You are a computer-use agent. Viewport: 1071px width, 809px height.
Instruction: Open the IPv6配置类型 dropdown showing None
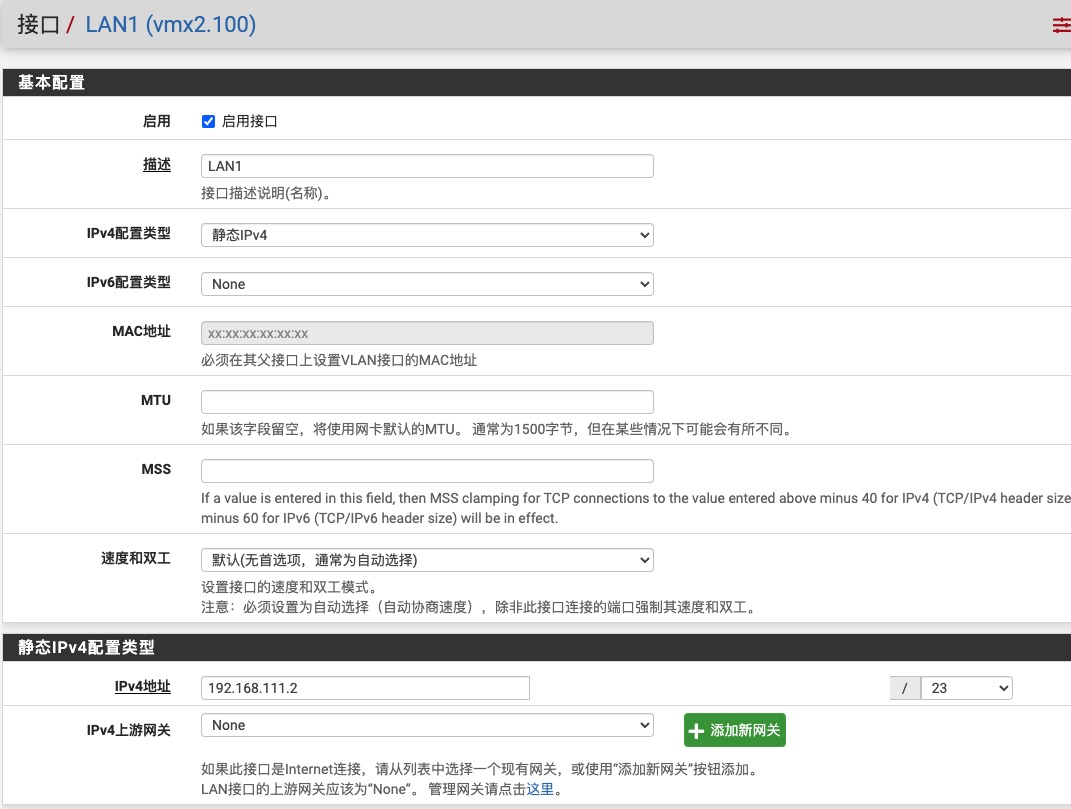(x=427, y=284)
